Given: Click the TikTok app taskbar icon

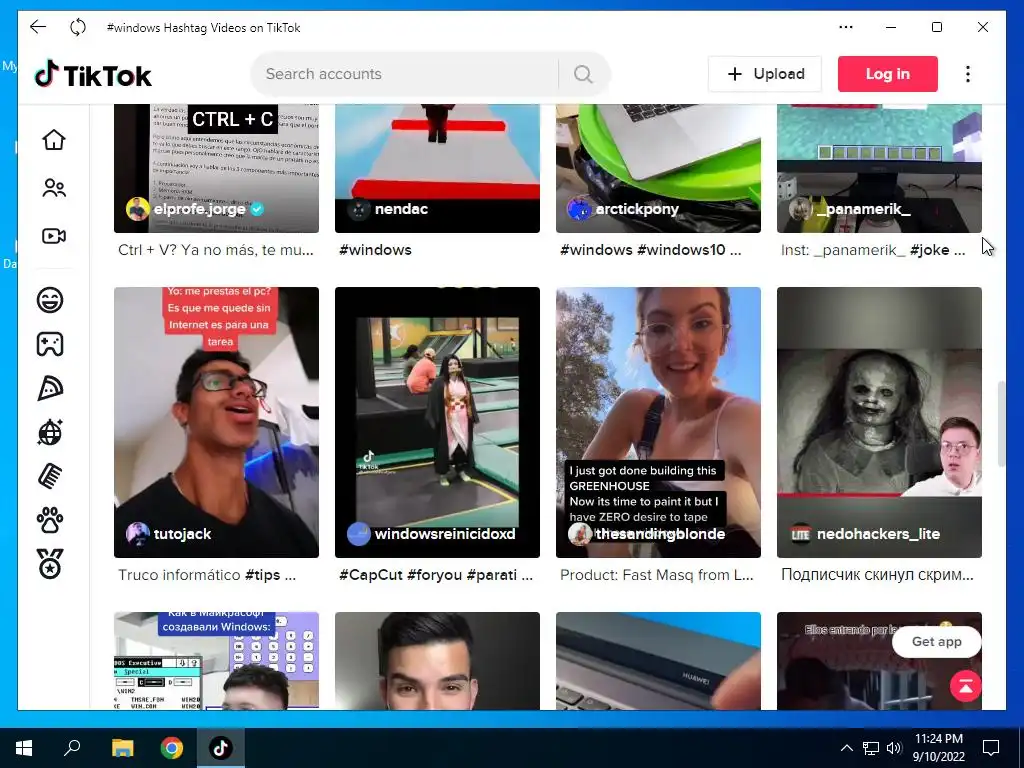Looking at the screenshot, I should 221,748.
